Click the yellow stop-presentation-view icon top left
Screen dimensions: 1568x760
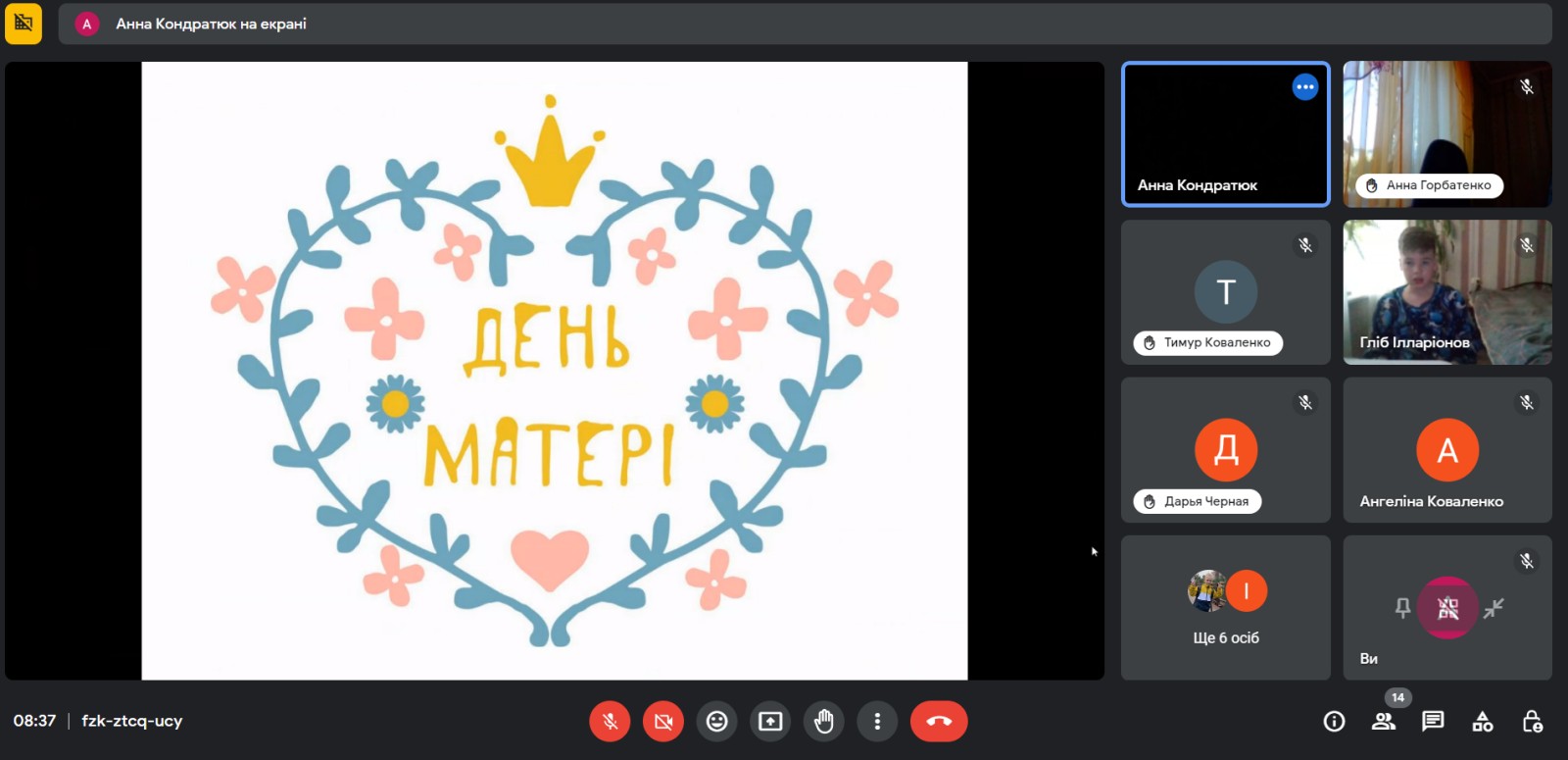24,24
